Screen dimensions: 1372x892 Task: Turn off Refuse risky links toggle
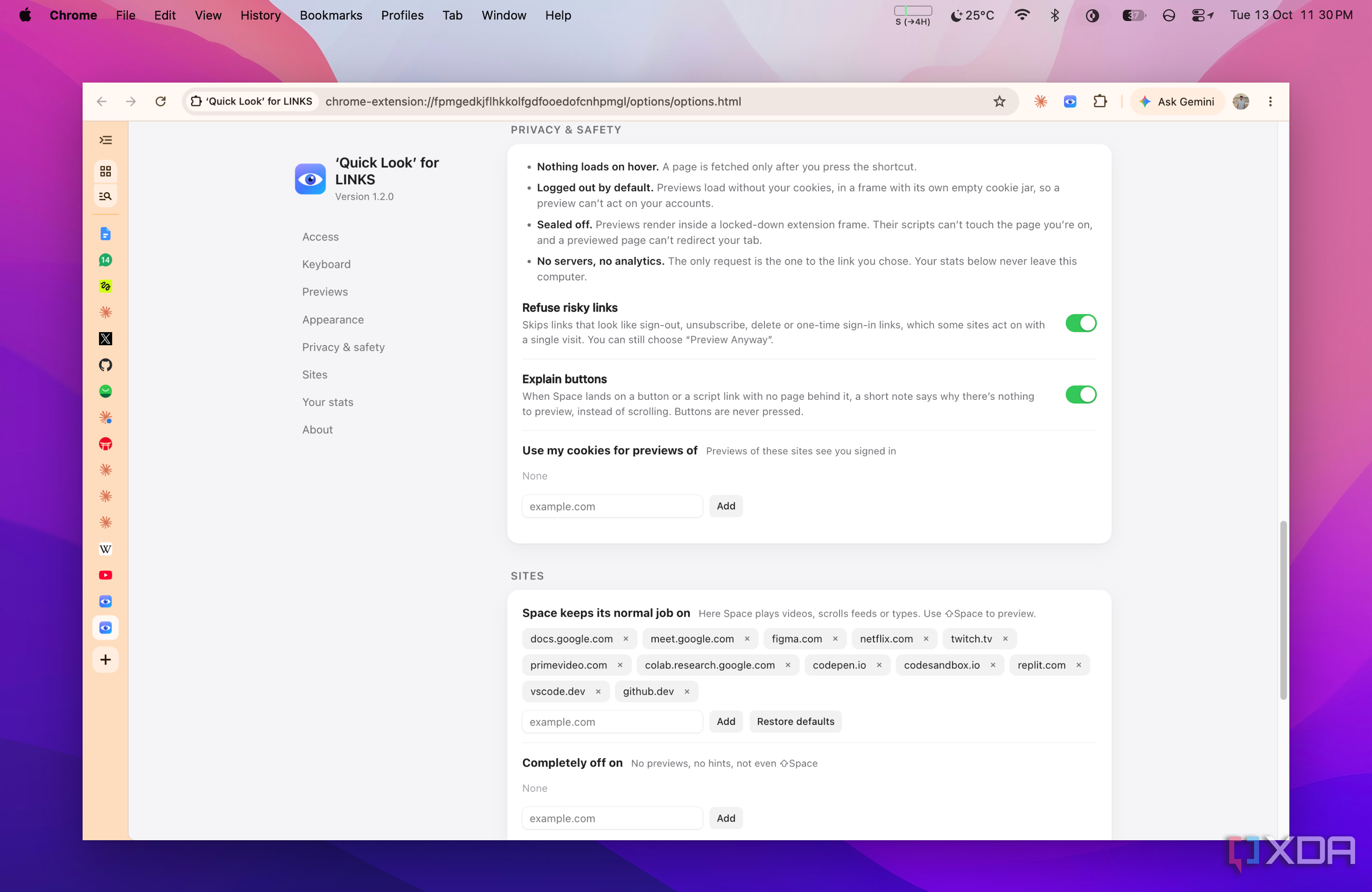point(1080,323)
